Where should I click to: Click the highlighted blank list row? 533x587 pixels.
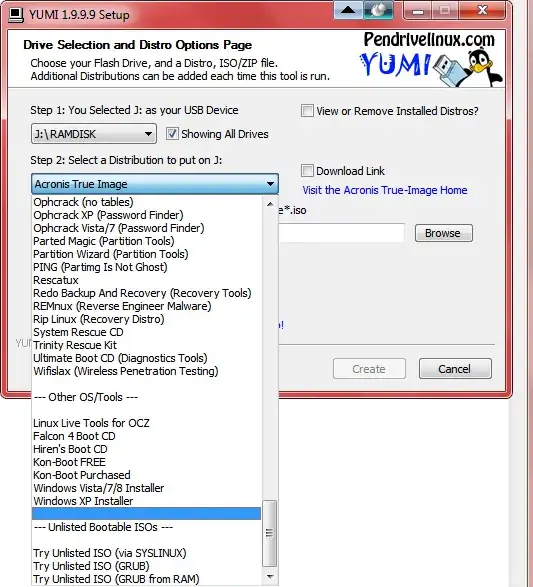pos(146,514)
